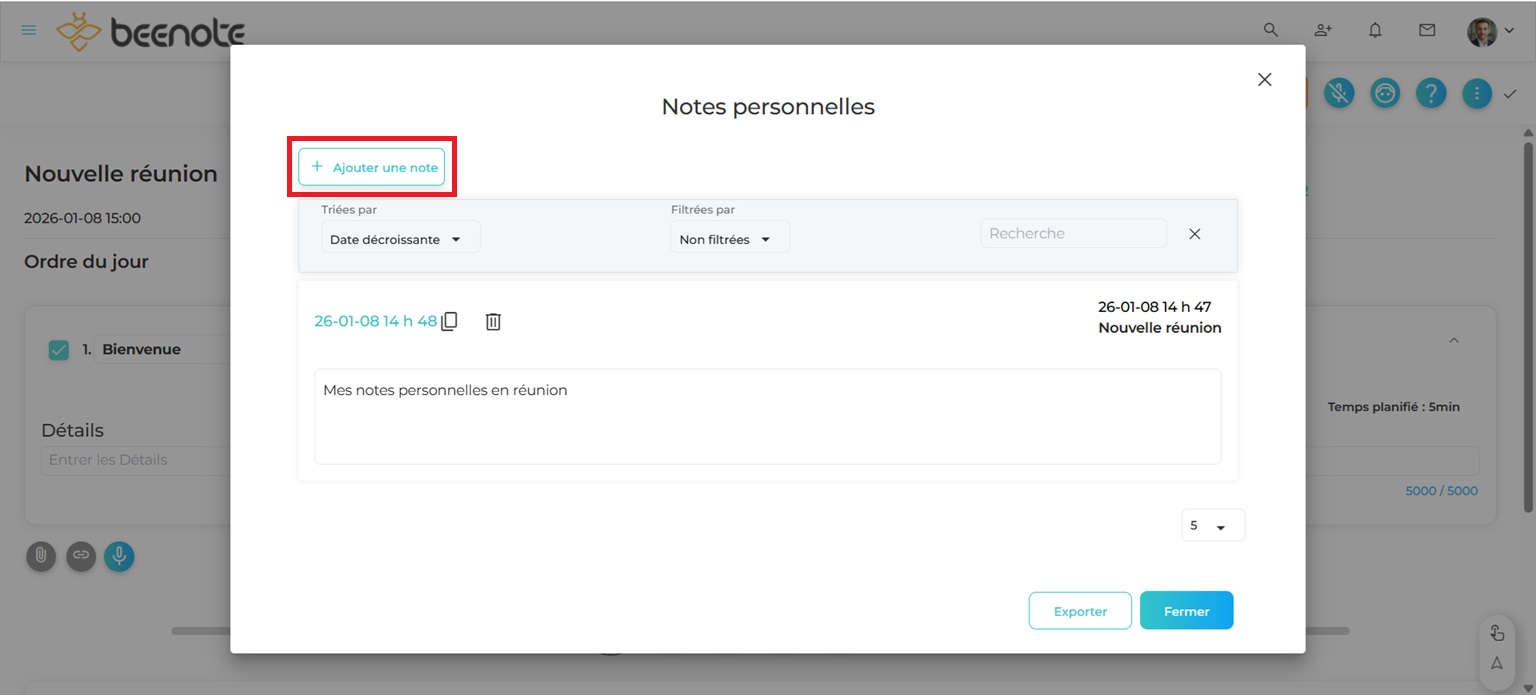Click the Exporter button
This screenshot has width=1536, height=695.
(1080, 611)
